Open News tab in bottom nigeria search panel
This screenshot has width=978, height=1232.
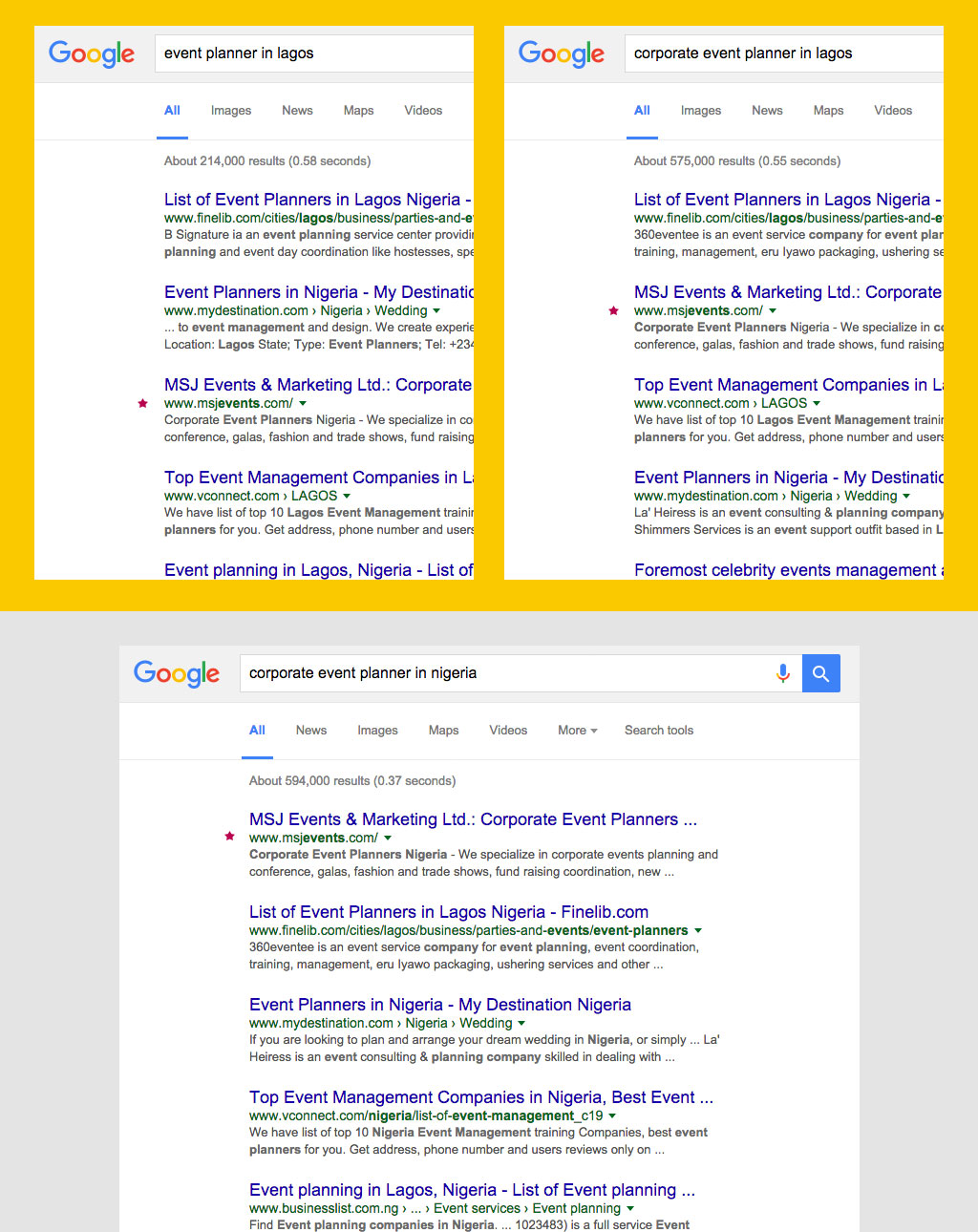pyautogui.click(x=311, y=731)
